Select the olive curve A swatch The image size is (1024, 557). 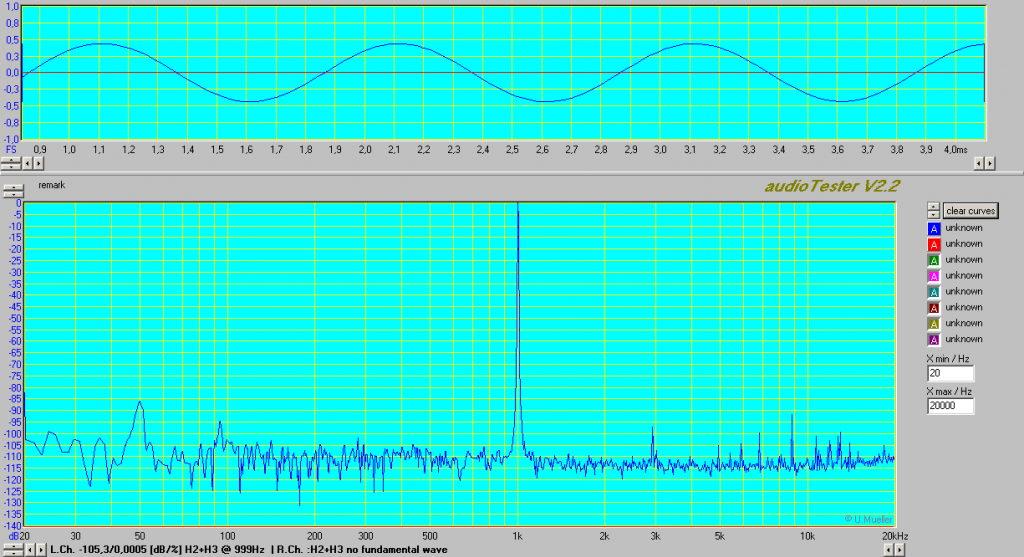(x=934, y=324)
